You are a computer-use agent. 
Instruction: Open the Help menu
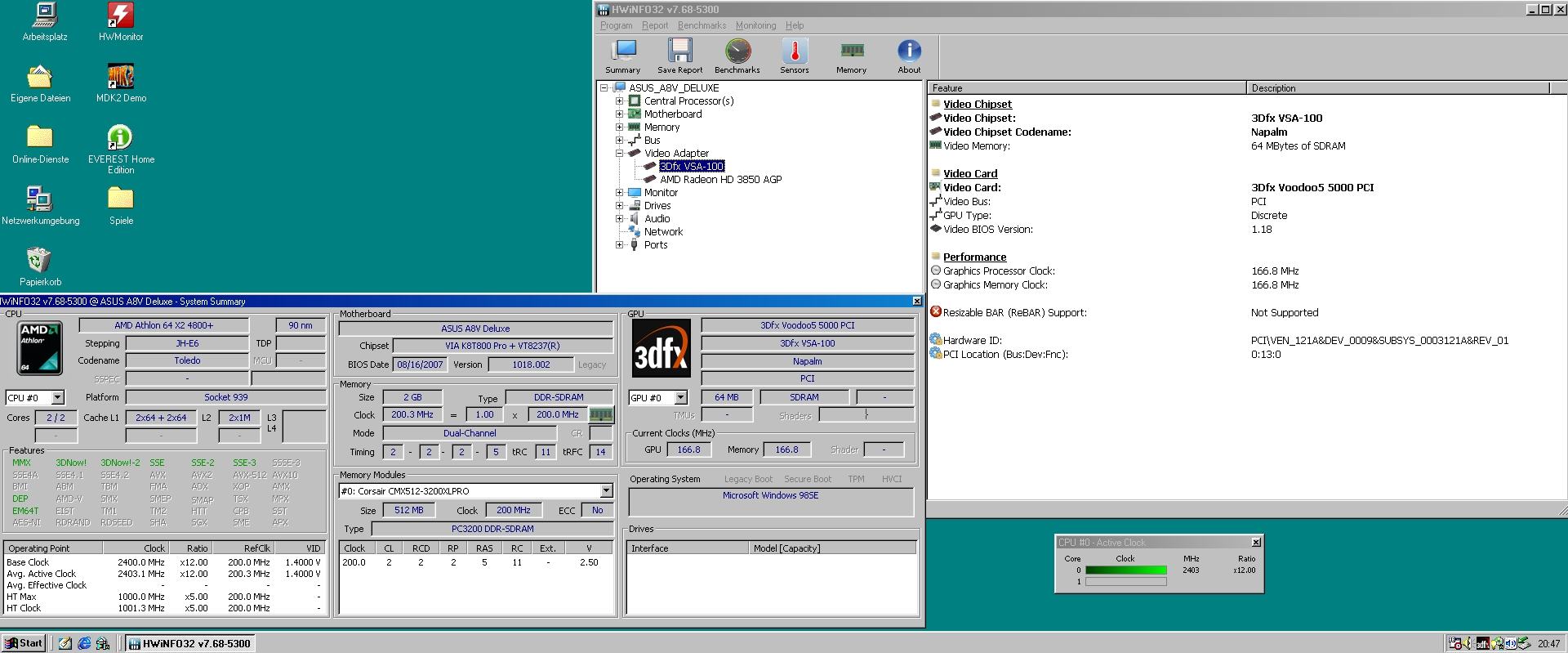795,25
